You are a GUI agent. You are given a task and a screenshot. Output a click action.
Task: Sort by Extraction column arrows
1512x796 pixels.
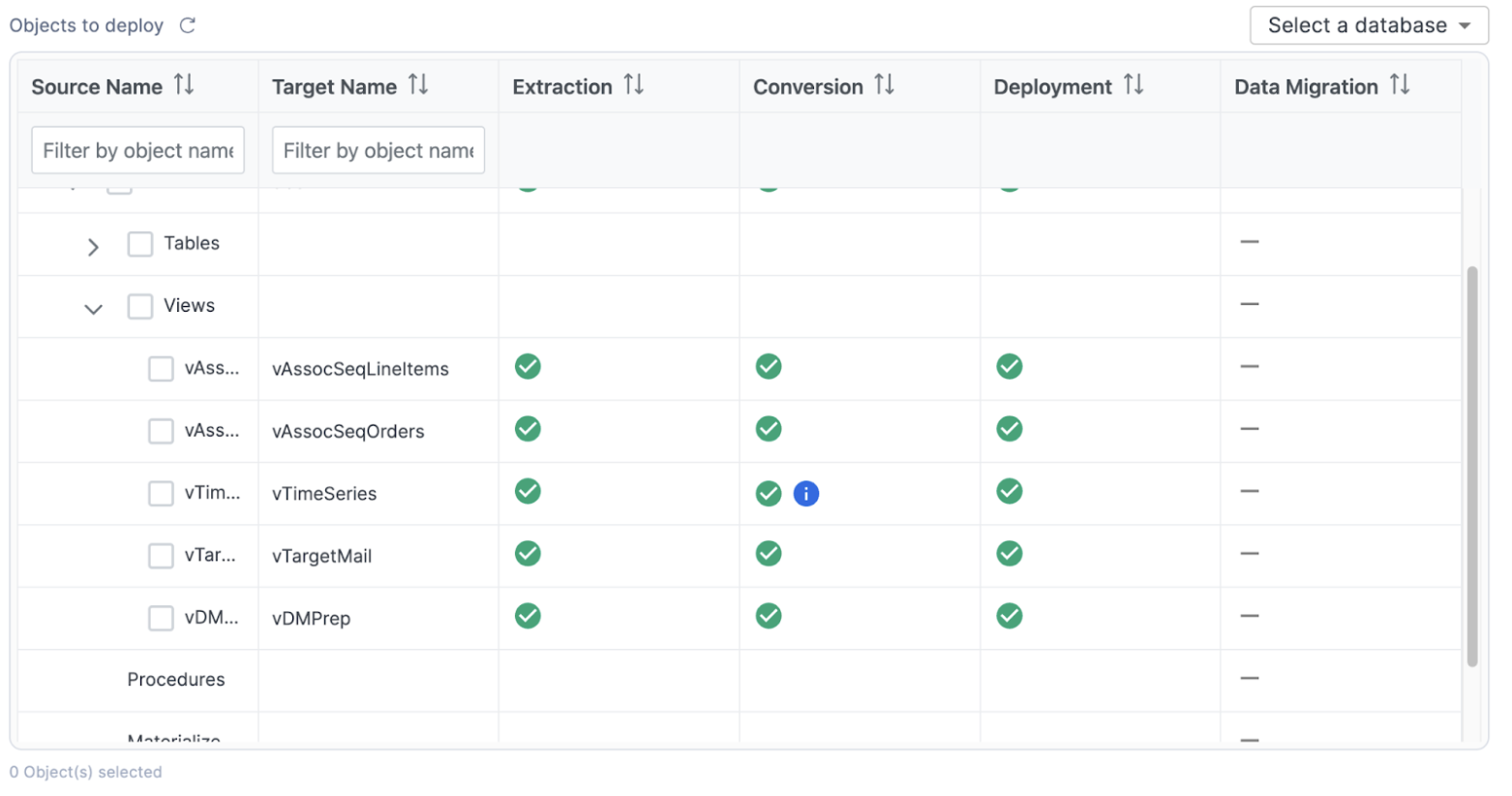[634, 86]
